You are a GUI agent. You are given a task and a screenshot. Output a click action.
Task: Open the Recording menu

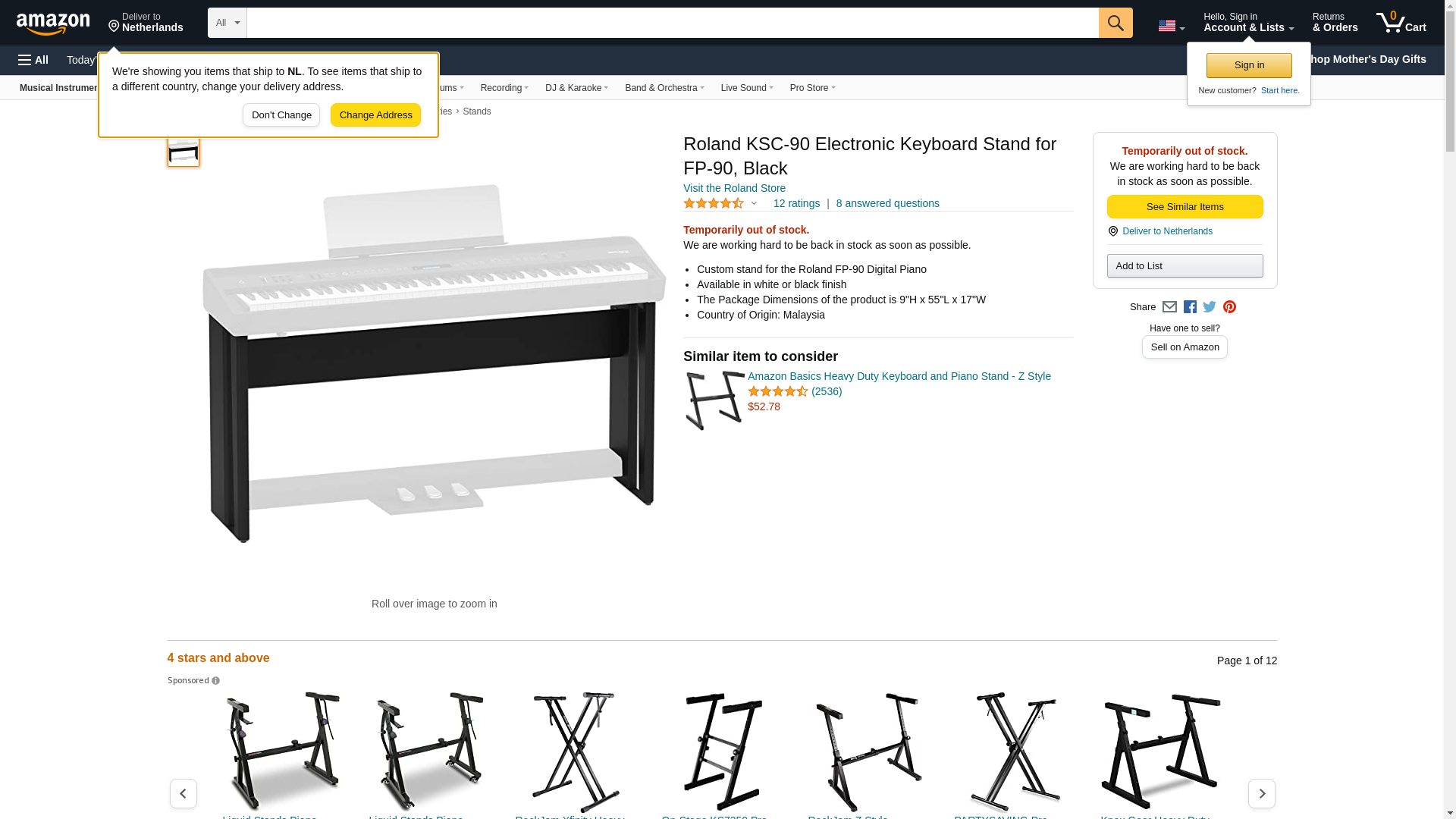(504, 88)
